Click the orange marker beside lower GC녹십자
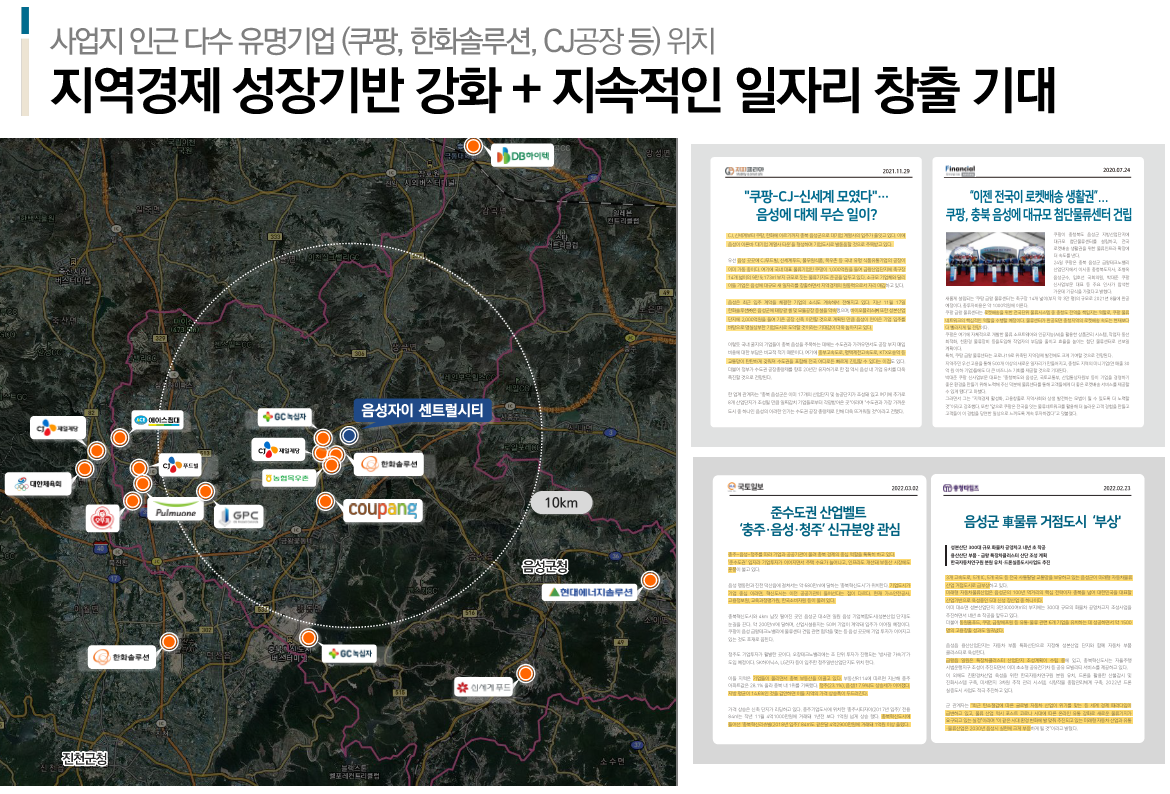1170x794 pixels. tap(308, 638)
